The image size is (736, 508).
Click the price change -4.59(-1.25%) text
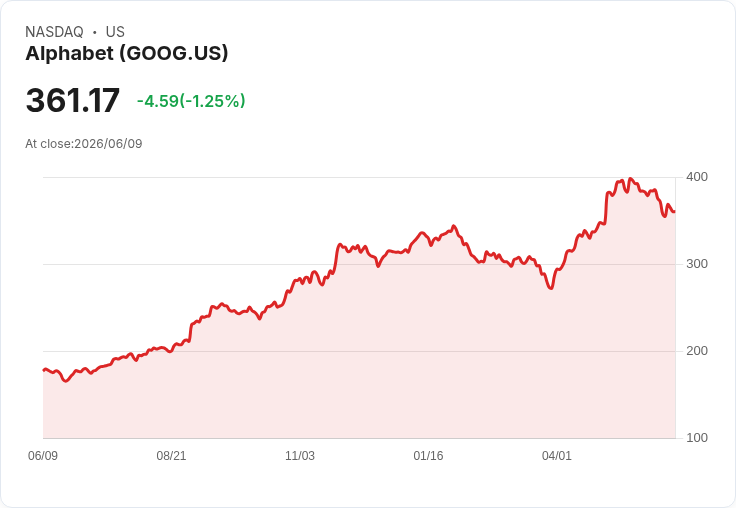191,101
